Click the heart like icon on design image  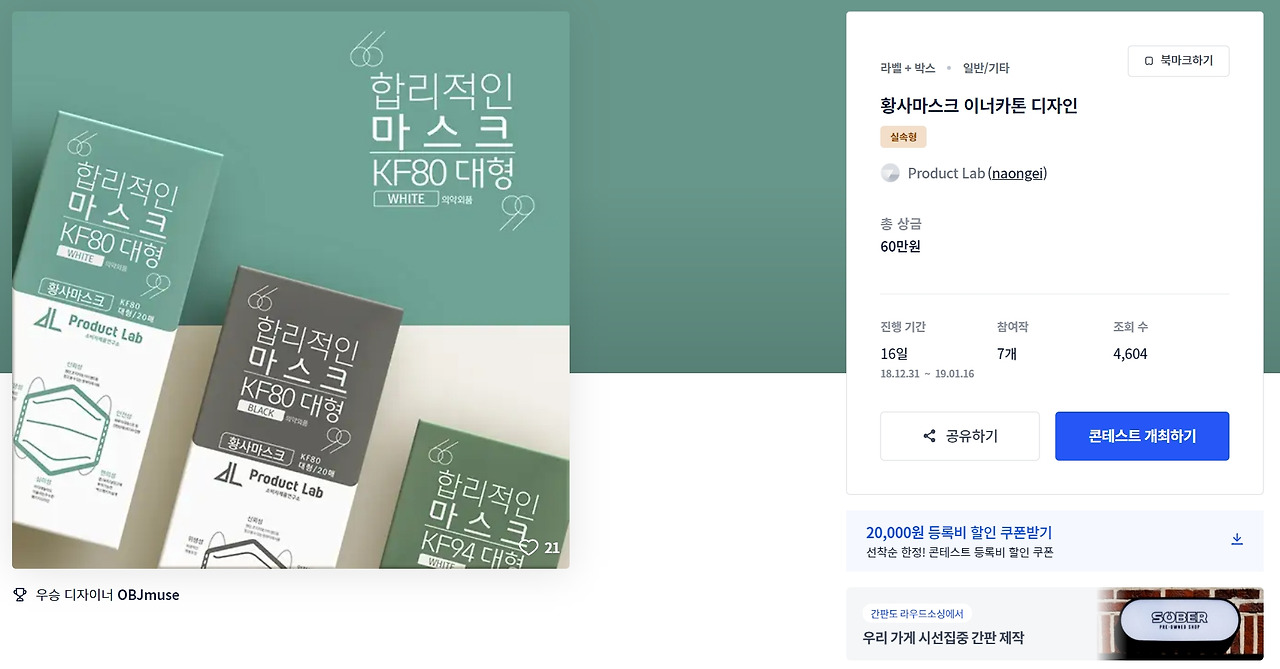(x=529, y=547)
